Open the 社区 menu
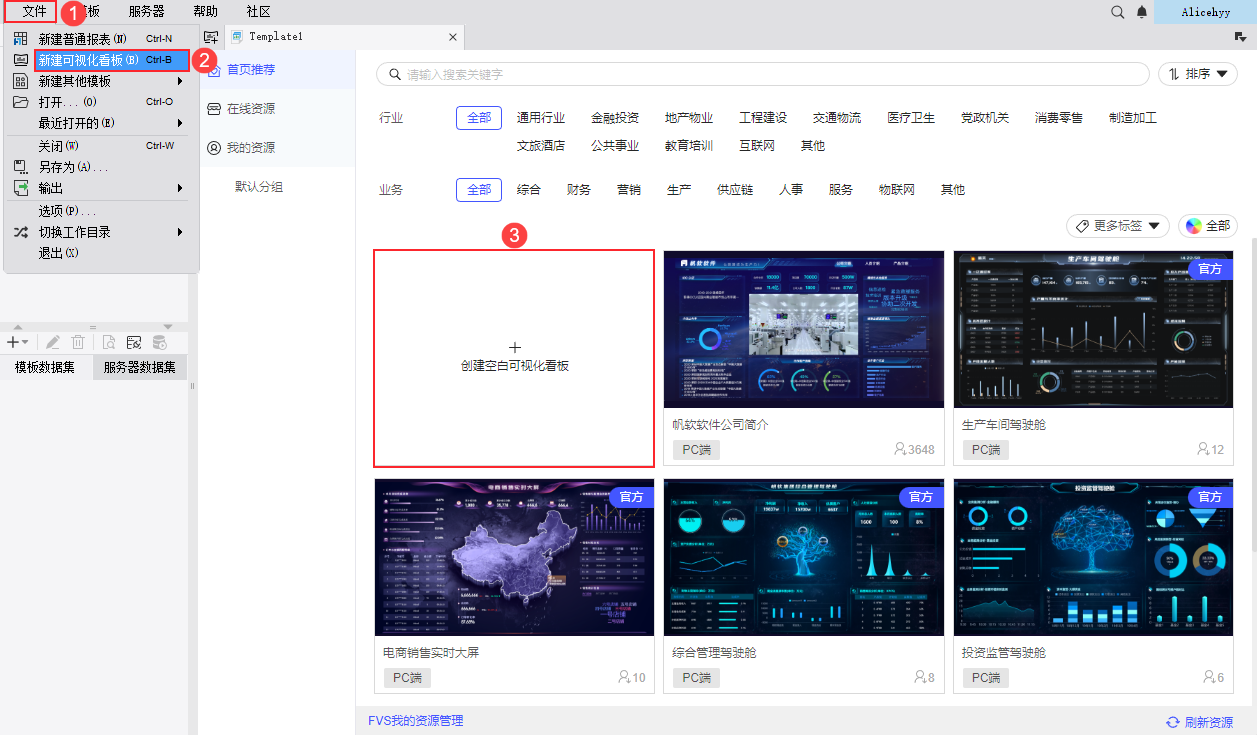The width and height of the screenshot is (1257, 735). (259, 11)
